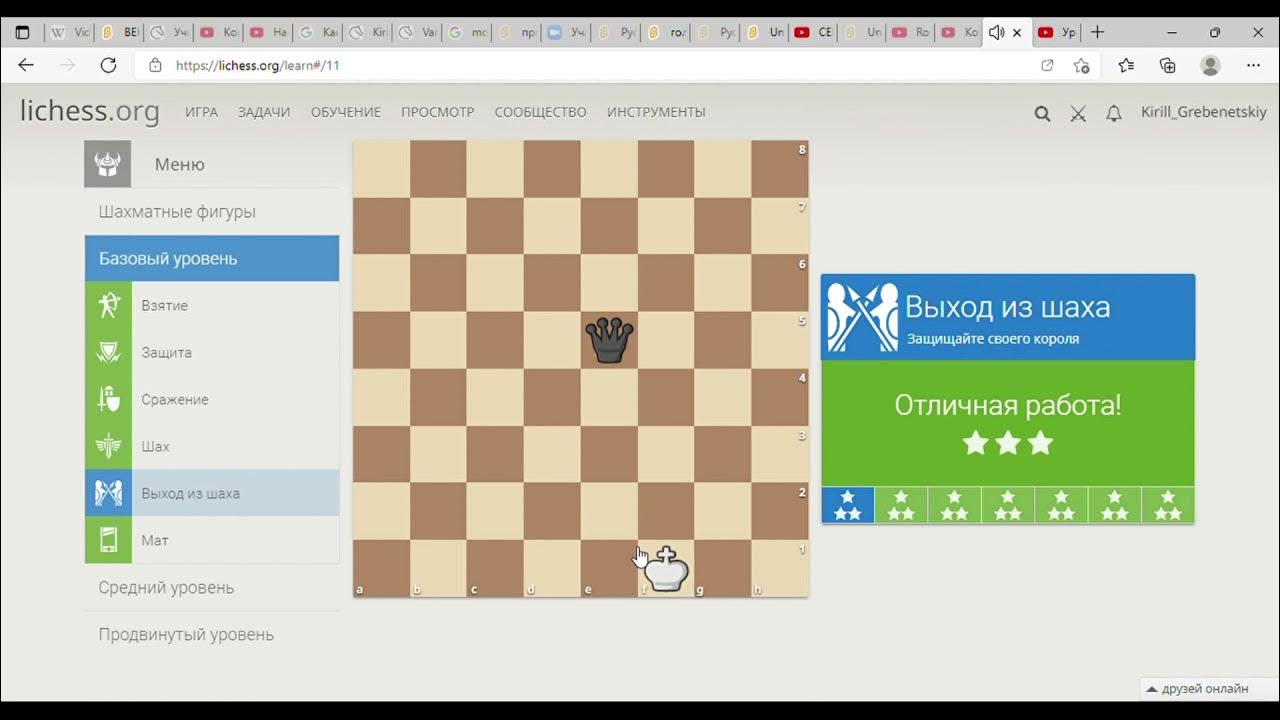The height and width of the screenshot is (720, 1280).
Task: Select the seventh stage star tile
Action: (x=1168, y=505)
